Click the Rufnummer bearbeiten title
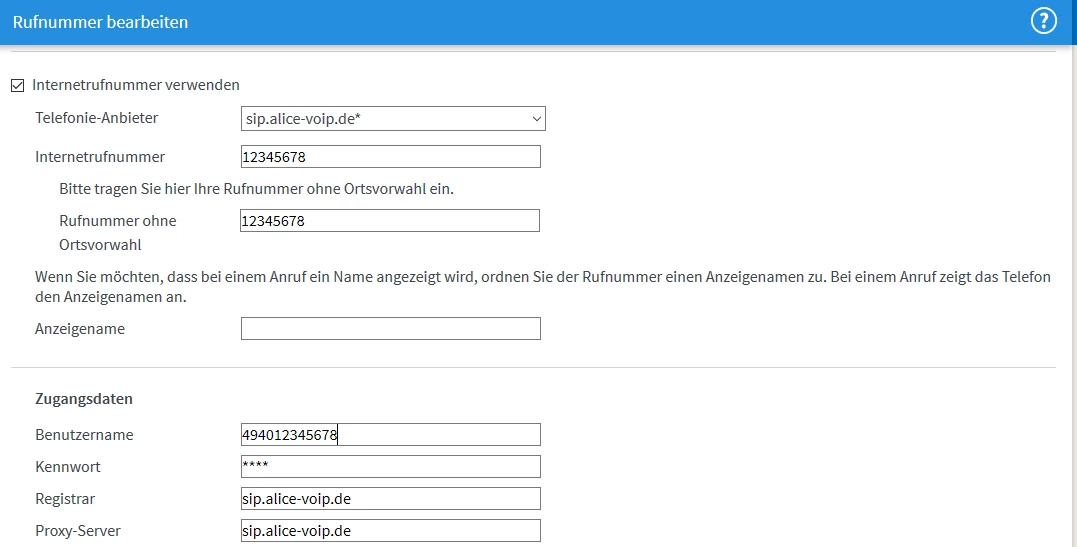Screen dimensions: 1077x547 [100, 22]
